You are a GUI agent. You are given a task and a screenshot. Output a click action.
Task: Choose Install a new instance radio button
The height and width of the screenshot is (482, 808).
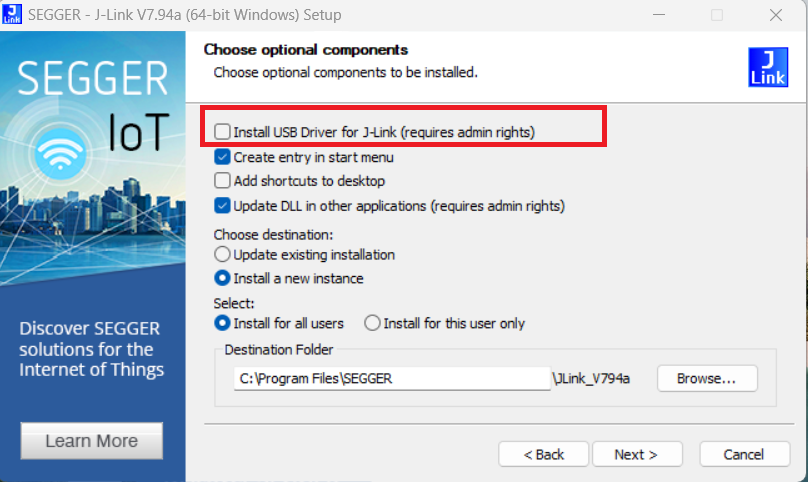point(222,278)
